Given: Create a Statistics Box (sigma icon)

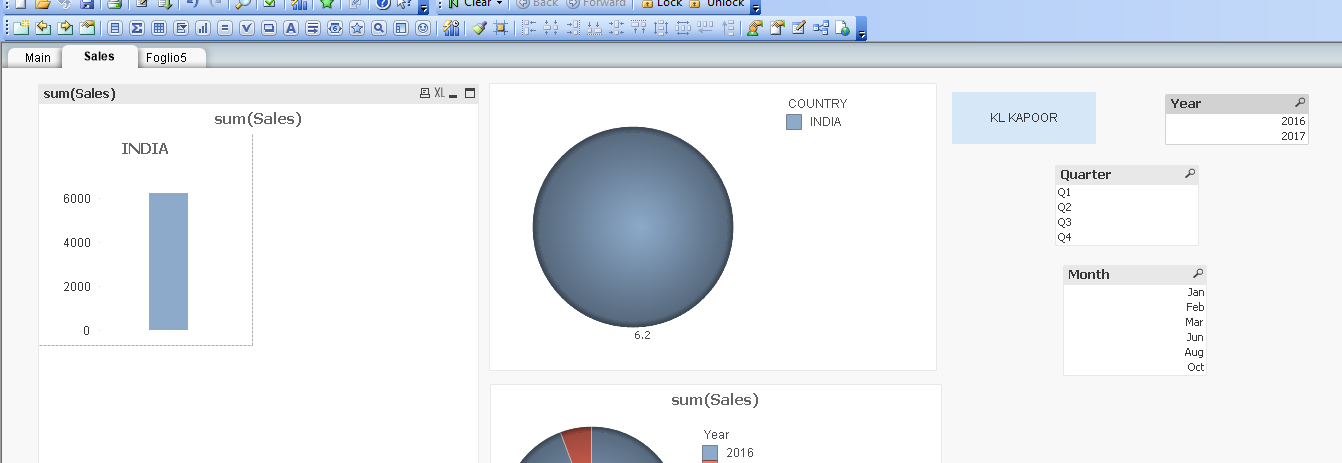Looking at the screenshot, I should click(137, 28).
